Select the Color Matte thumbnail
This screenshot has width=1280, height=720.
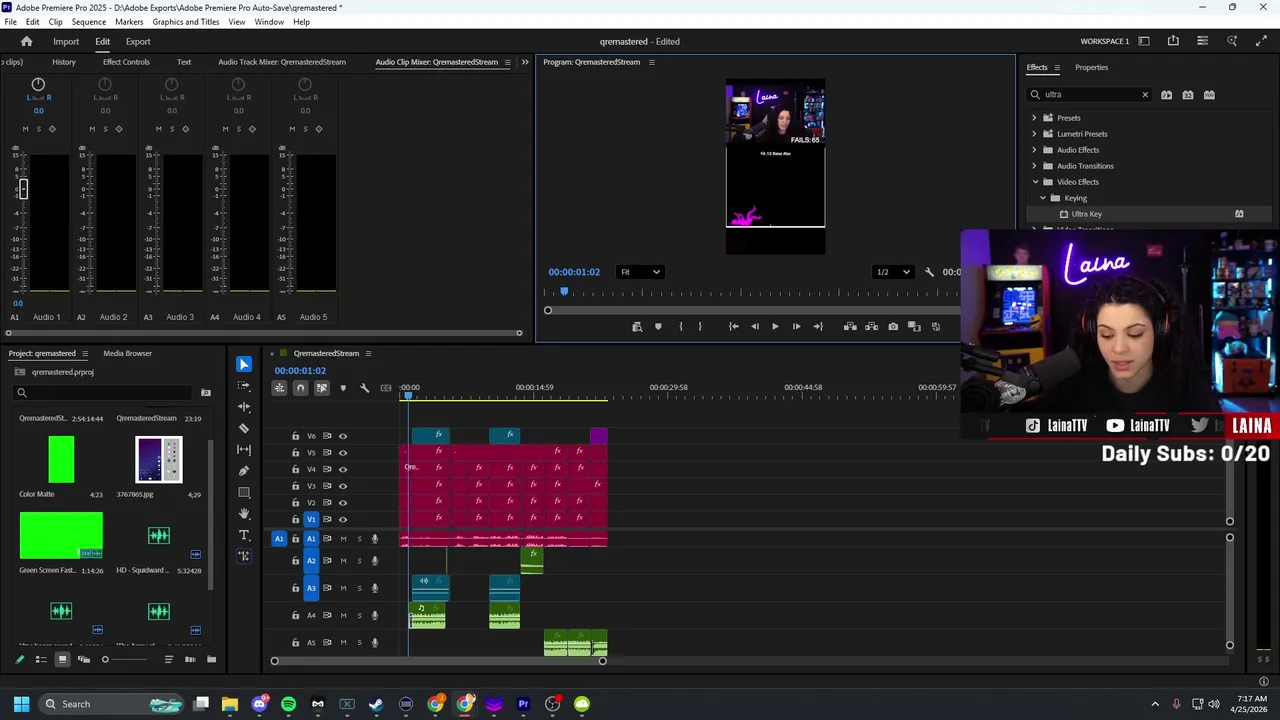click(x=61, y=459)
